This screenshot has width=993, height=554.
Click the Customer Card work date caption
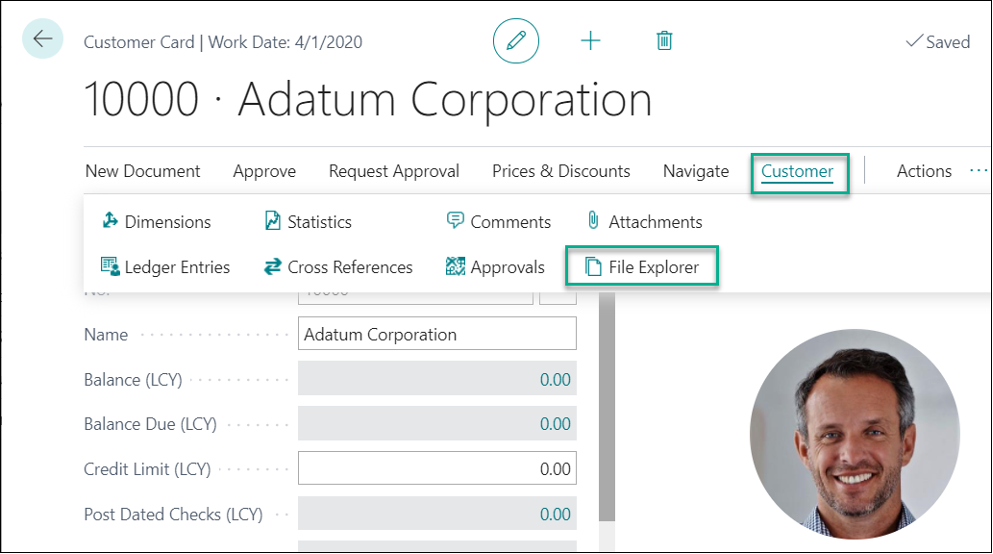point(223,42)
